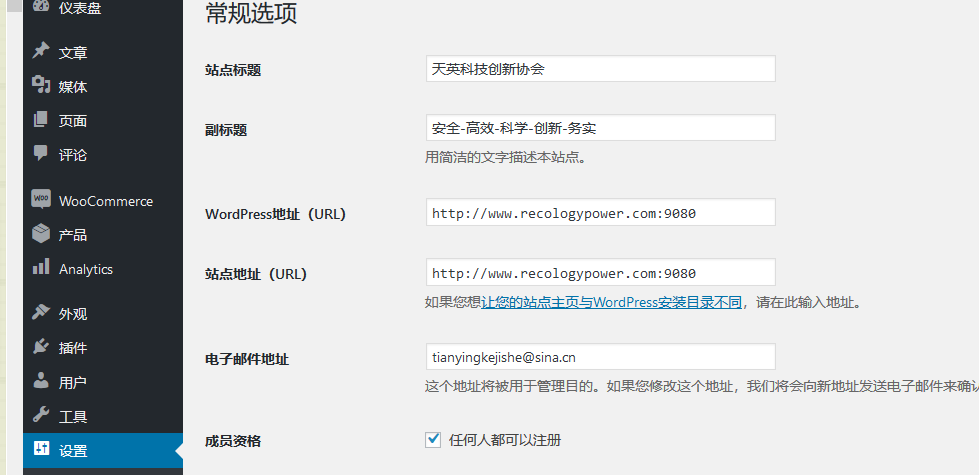Click the media icon beside 媒体
979x475 pixels.
coord(41,85)
